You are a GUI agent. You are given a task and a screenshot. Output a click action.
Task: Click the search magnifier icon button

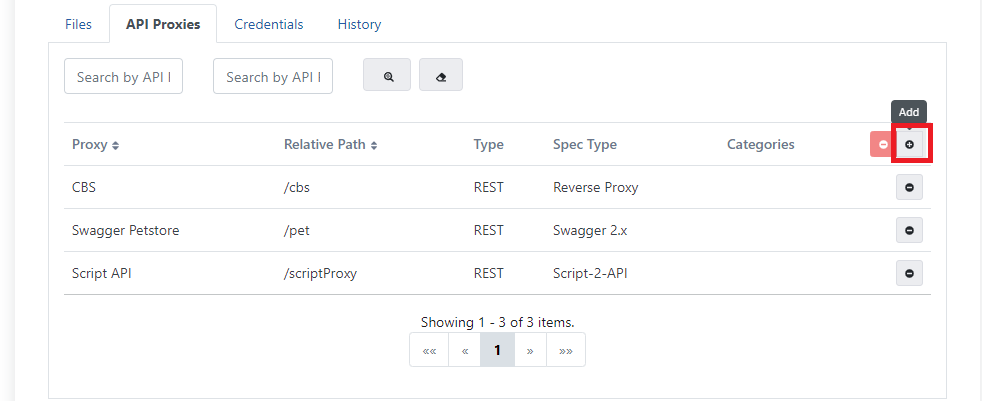(387, 77)
